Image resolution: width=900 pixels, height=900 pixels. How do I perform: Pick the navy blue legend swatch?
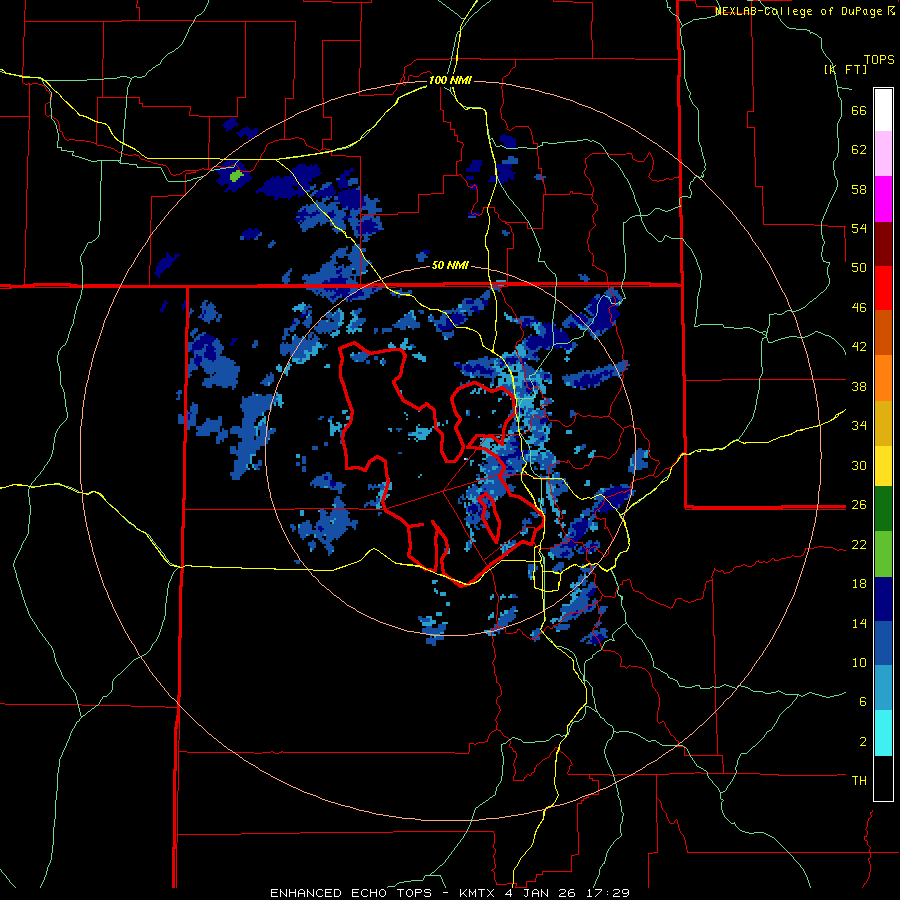(883, 599)
